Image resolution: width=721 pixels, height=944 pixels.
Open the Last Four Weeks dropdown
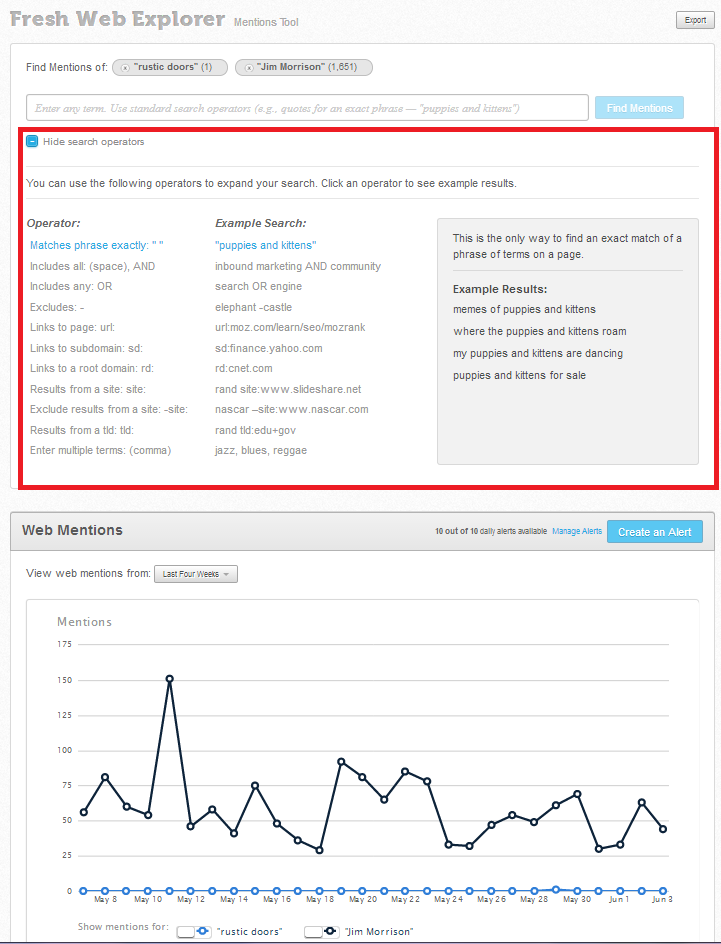click(x=196, y=574)
